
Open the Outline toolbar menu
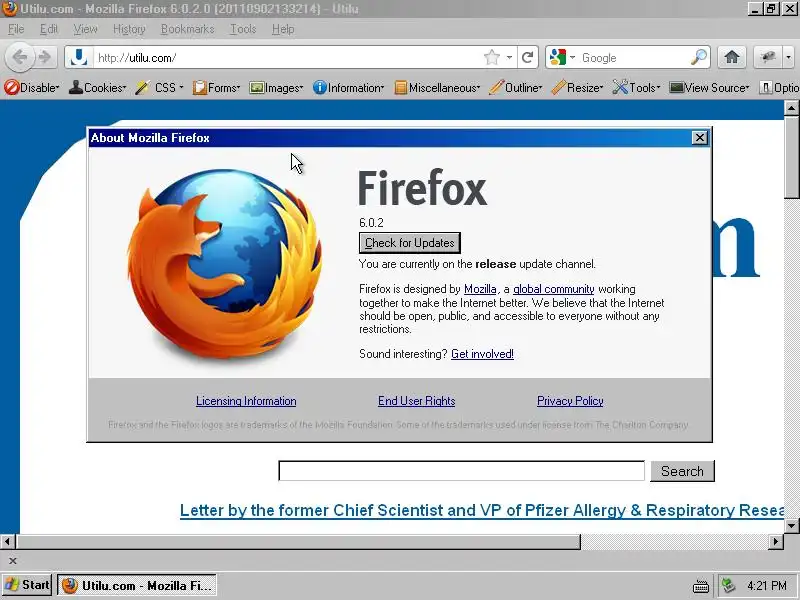[x=515, y=88]
